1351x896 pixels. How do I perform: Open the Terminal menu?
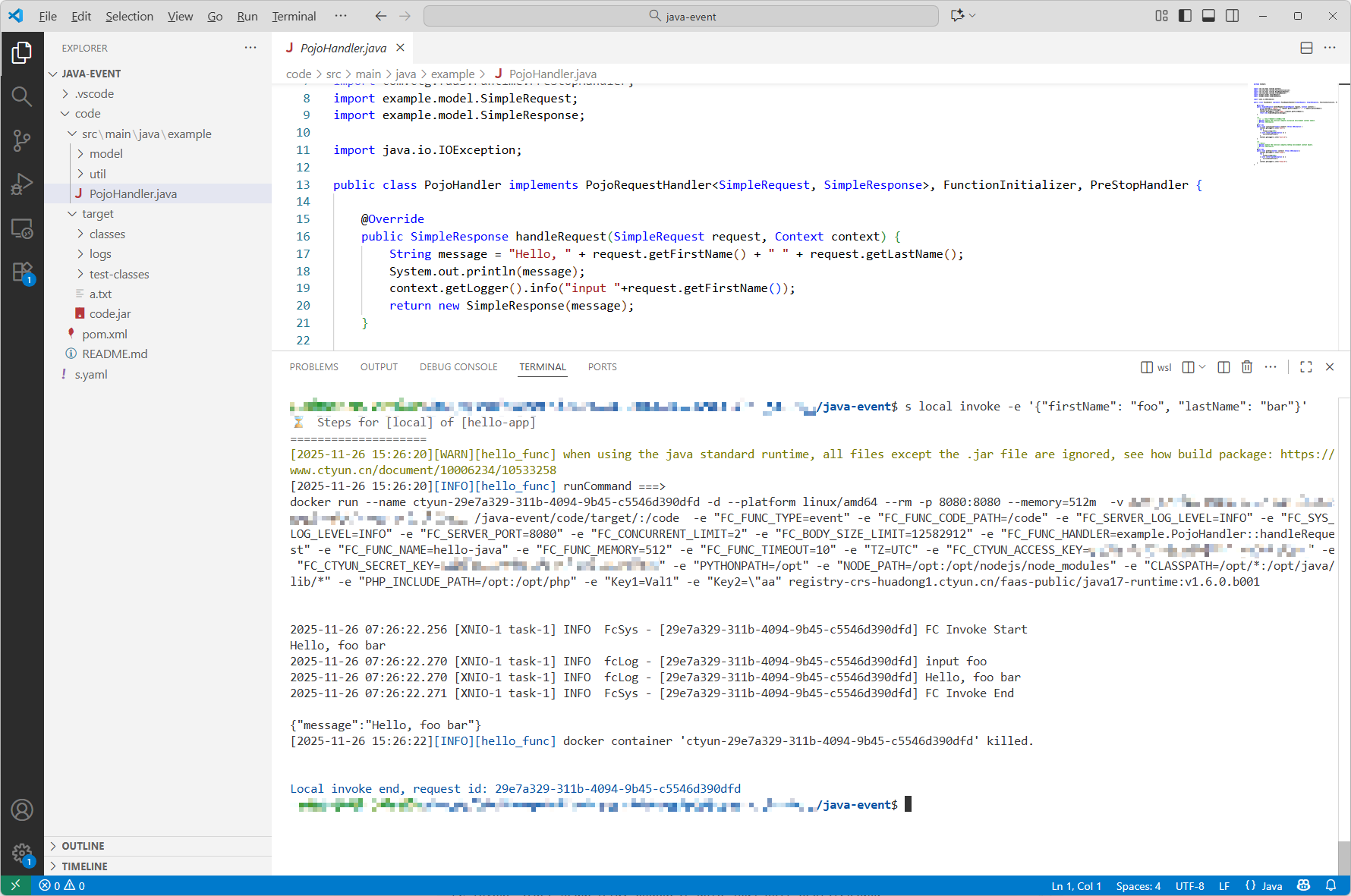click(294, 16)
